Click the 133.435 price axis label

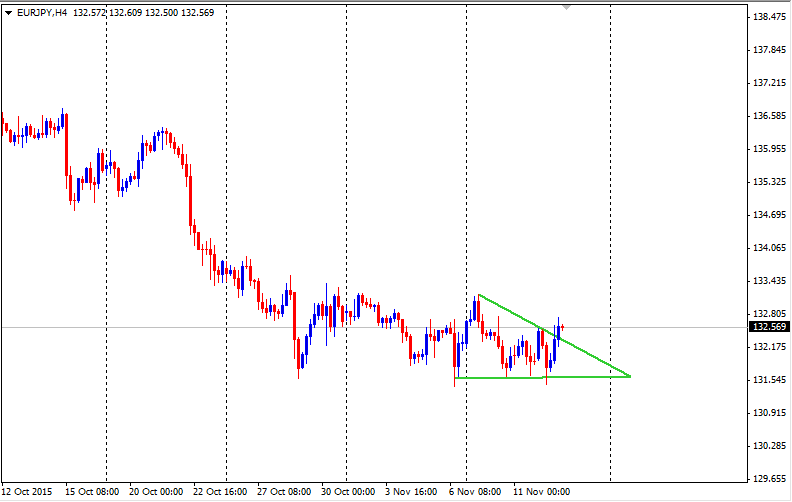coord(769,280)
